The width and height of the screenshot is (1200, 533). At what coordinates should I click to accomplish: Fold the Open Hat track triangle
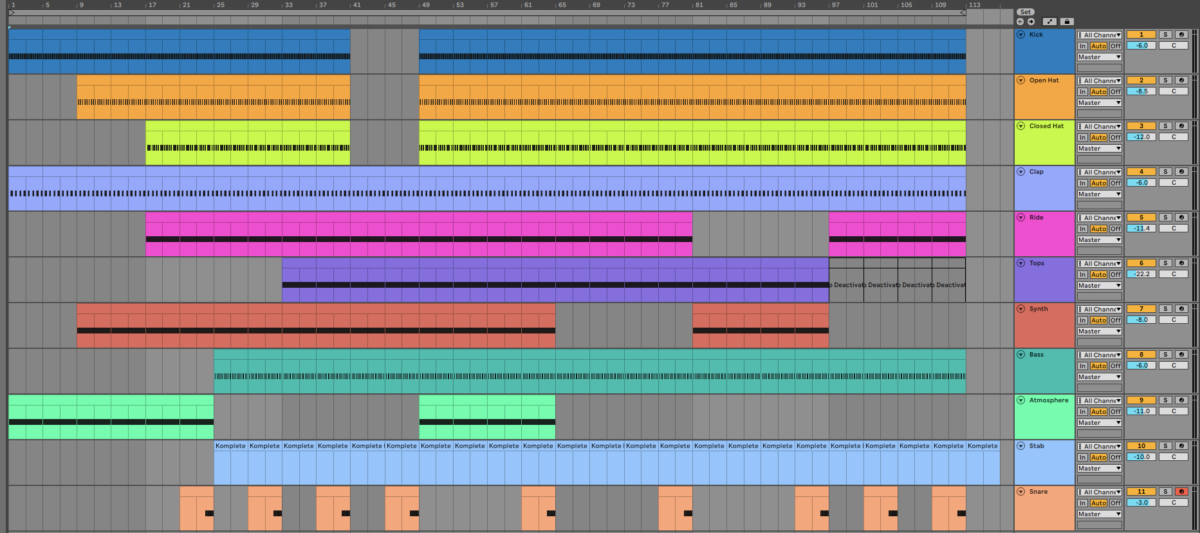(x=1021, y=80)
